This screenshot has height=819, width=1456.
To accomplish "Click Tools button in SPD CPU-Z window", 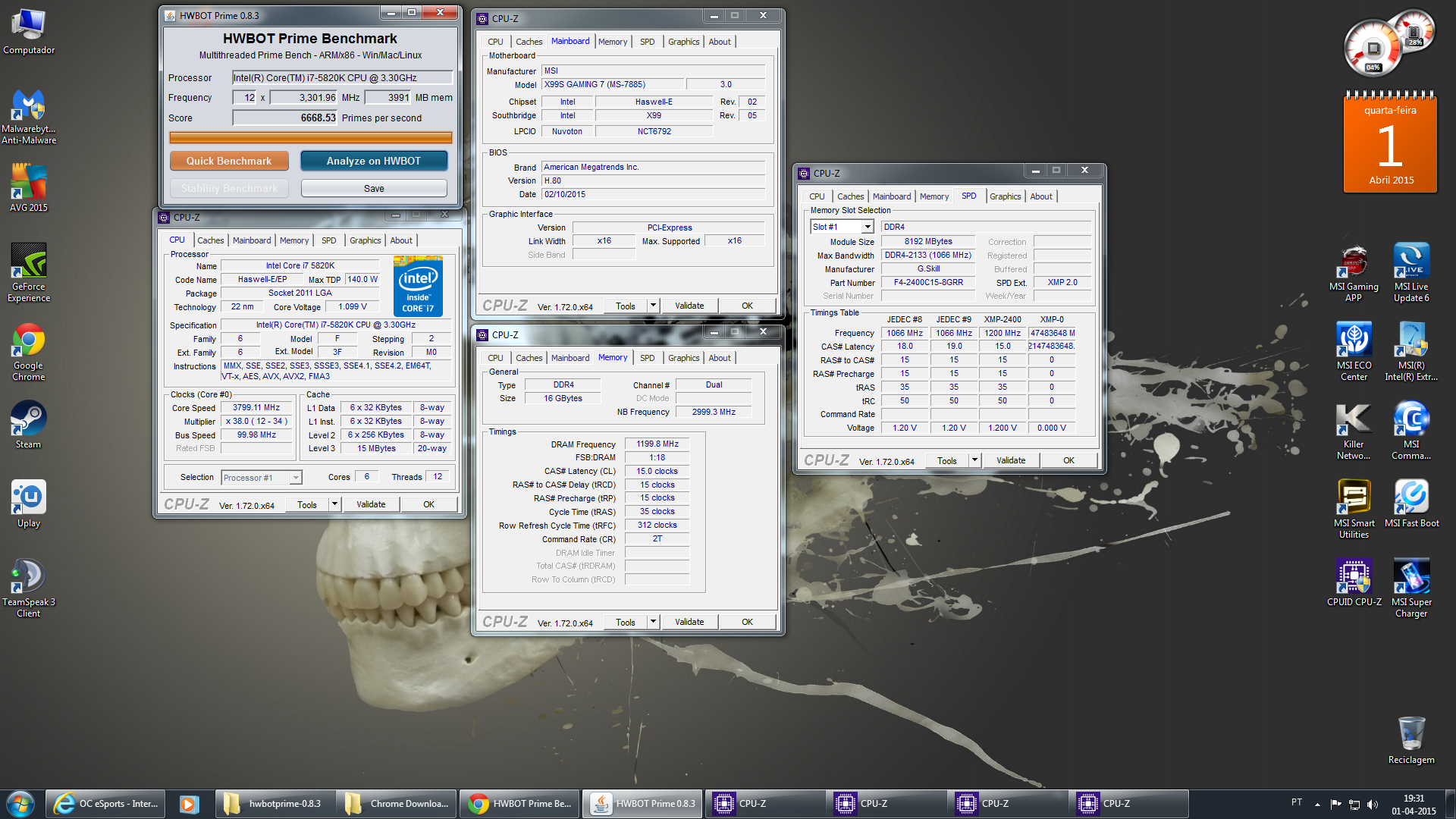I will click(947, 460).
